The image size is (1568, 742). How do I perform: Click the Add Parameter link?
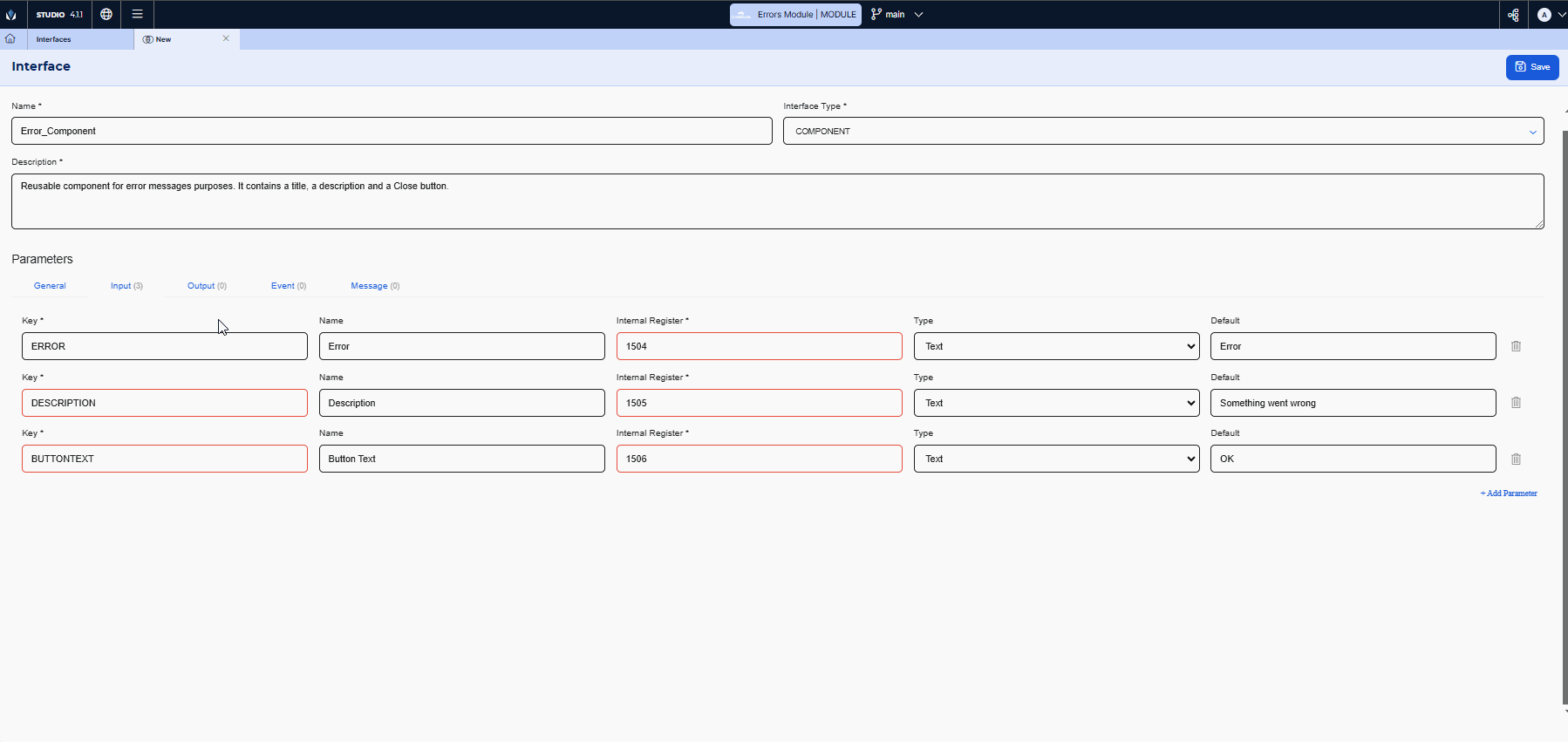(x=1509, y=494)
